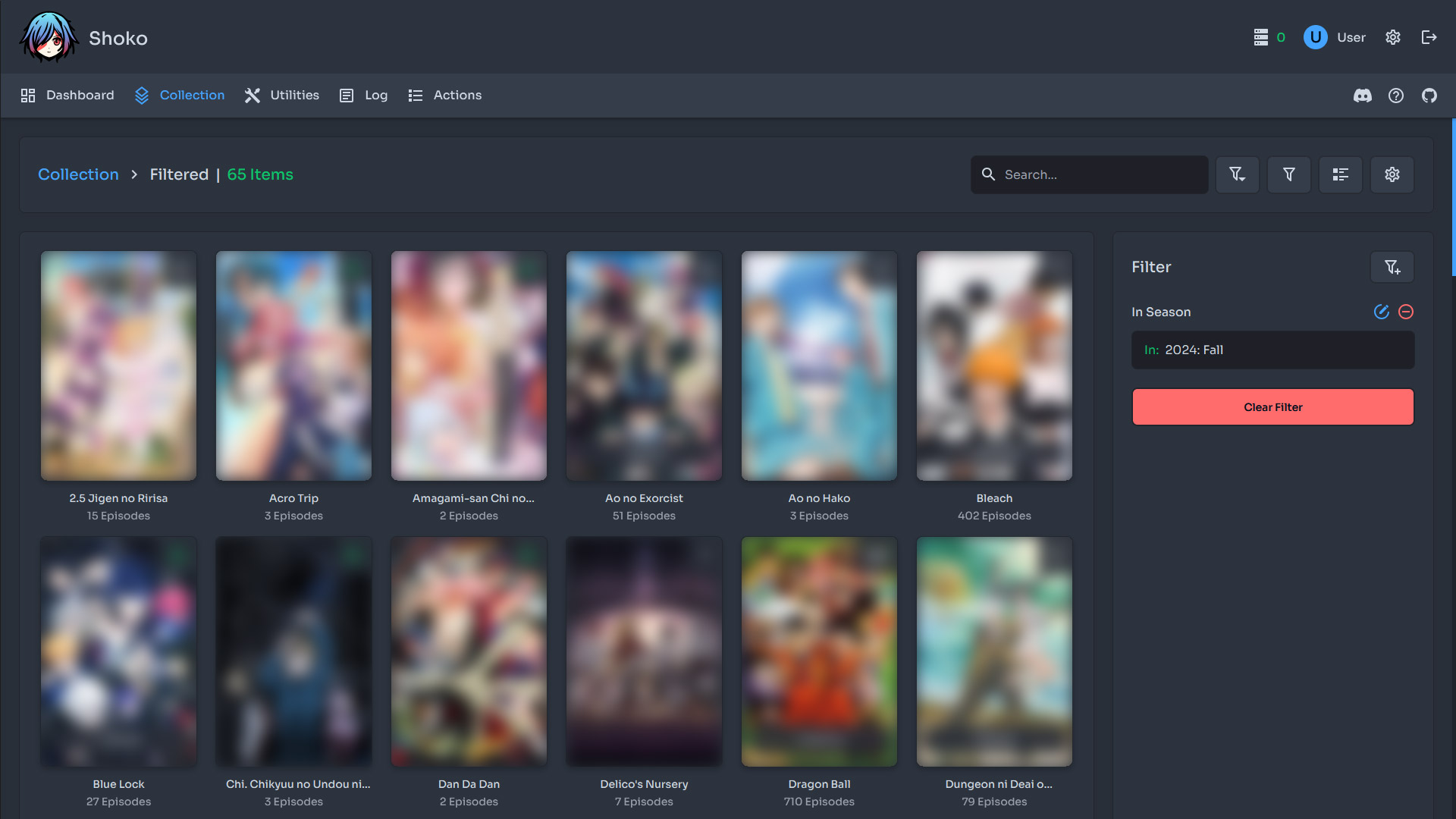Open the collection display settings gear
1456x819 pixels.
[x=1392, y=174]
